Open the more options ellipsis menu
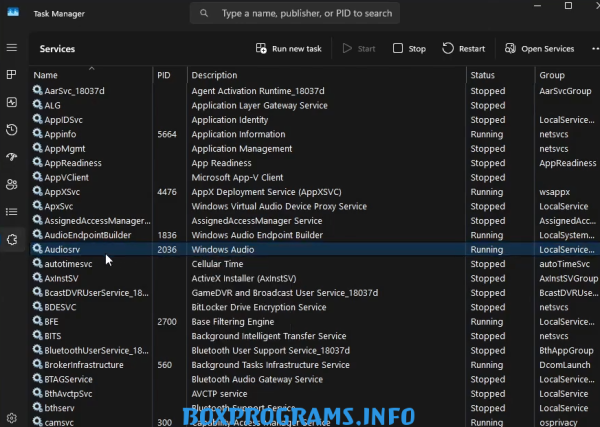 coord(595,49)
